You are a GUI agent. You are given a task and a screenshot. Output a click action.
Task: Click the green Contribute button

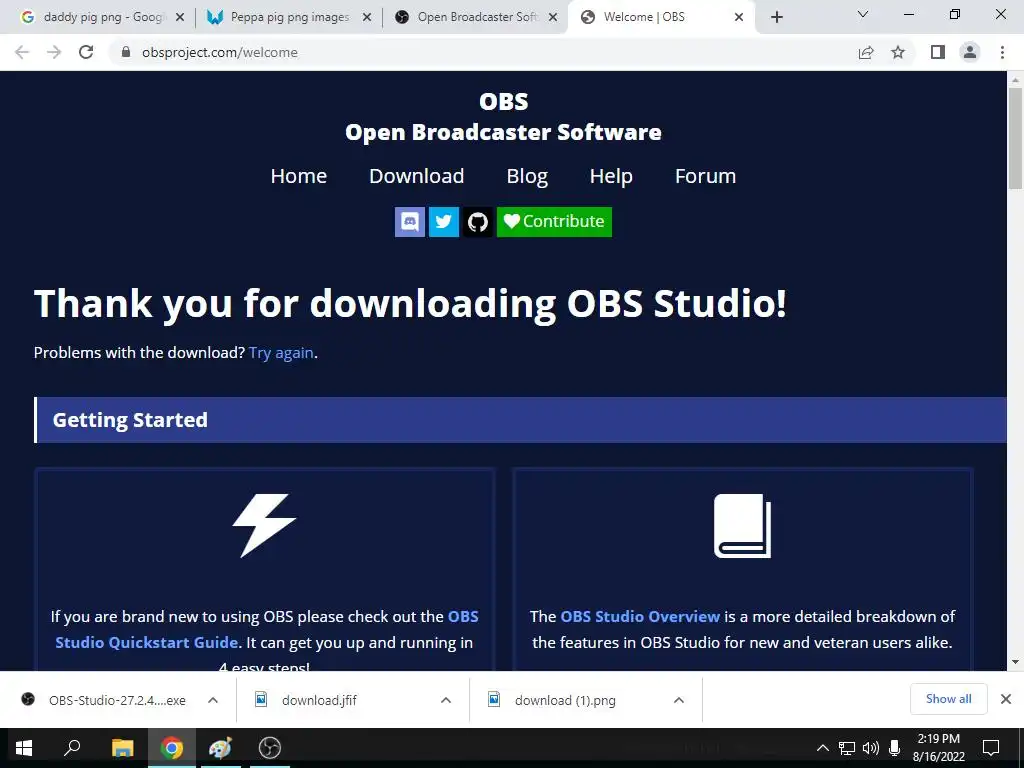pyautogui.click(x=554, y=222)
